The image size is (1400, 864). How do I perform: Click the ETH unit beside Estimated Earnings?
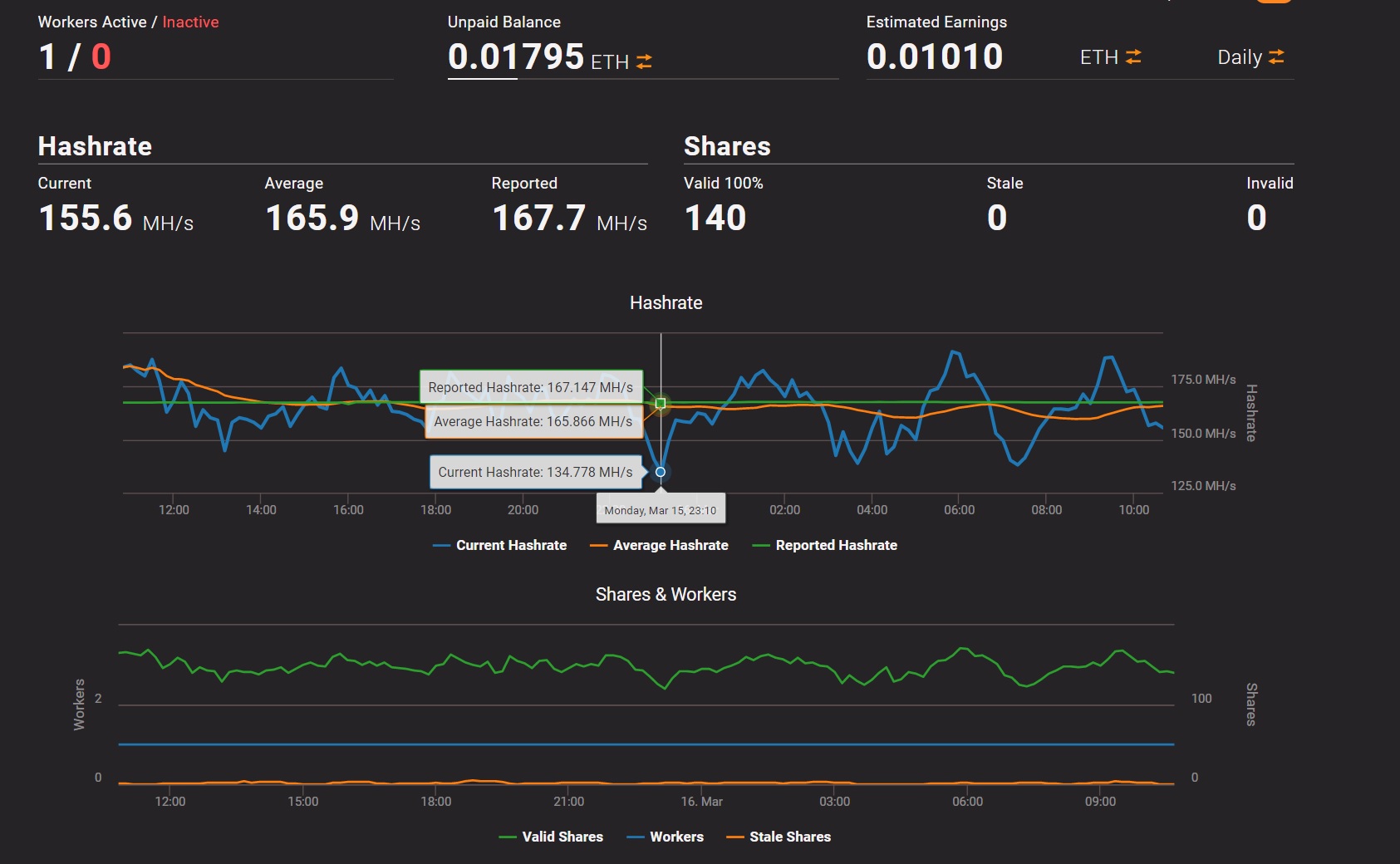click(1099, 57)
